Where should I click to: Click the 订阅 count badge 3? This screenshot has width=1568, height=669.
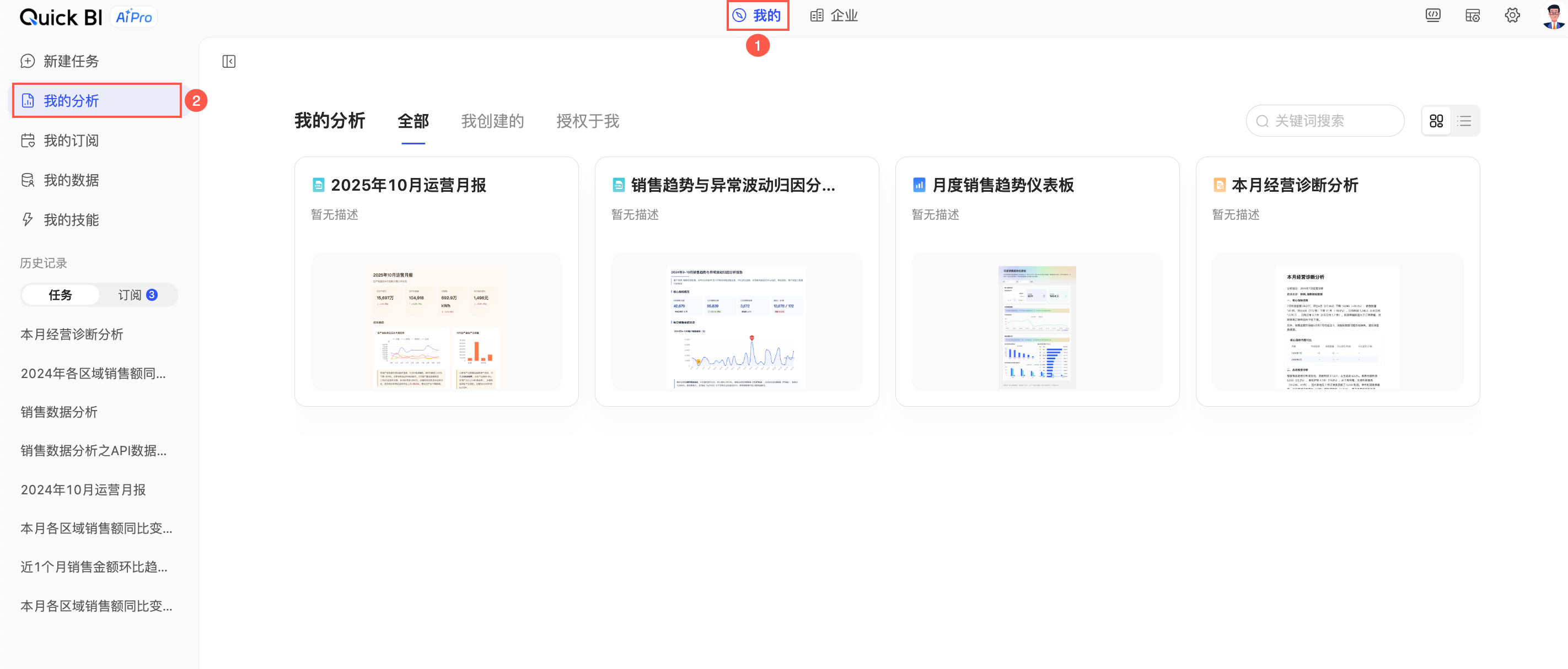coord(152,295)
